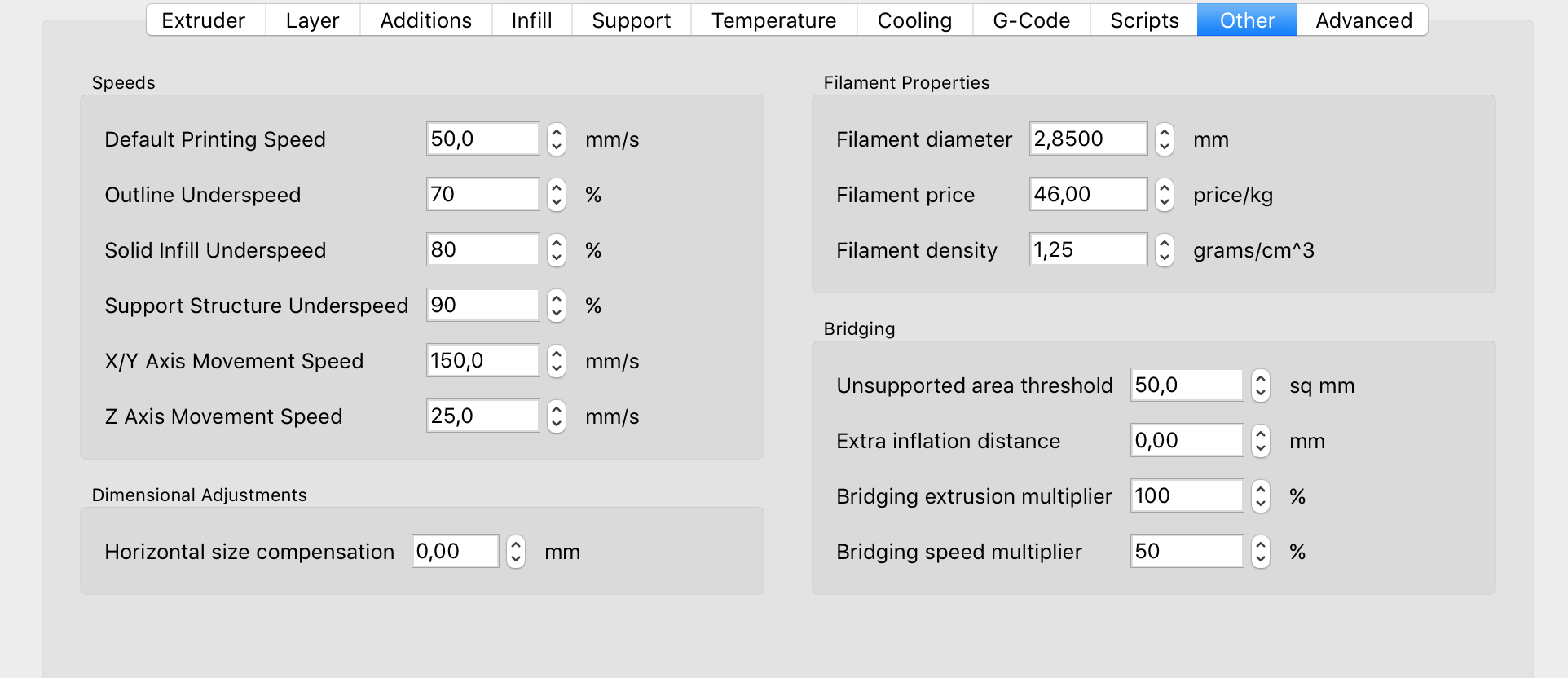This screenshot has height=678, width=1568.
Task: Increase Unsupported area threshold stepper
Action: coord(1261,377)
